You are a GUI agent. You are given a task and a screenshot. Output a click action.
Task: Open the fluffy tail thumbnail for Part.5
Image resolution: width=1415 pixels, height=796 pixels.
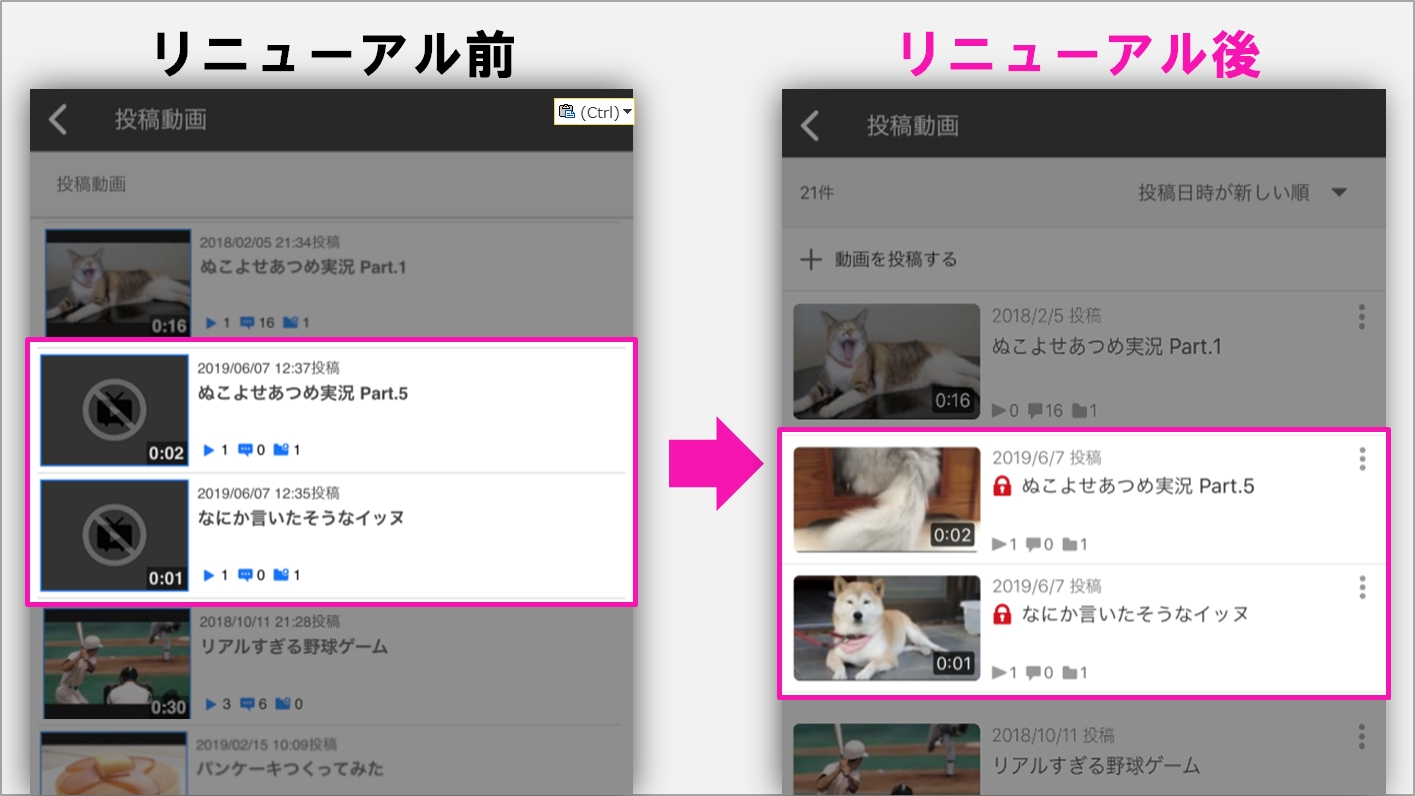pos(886,499)
